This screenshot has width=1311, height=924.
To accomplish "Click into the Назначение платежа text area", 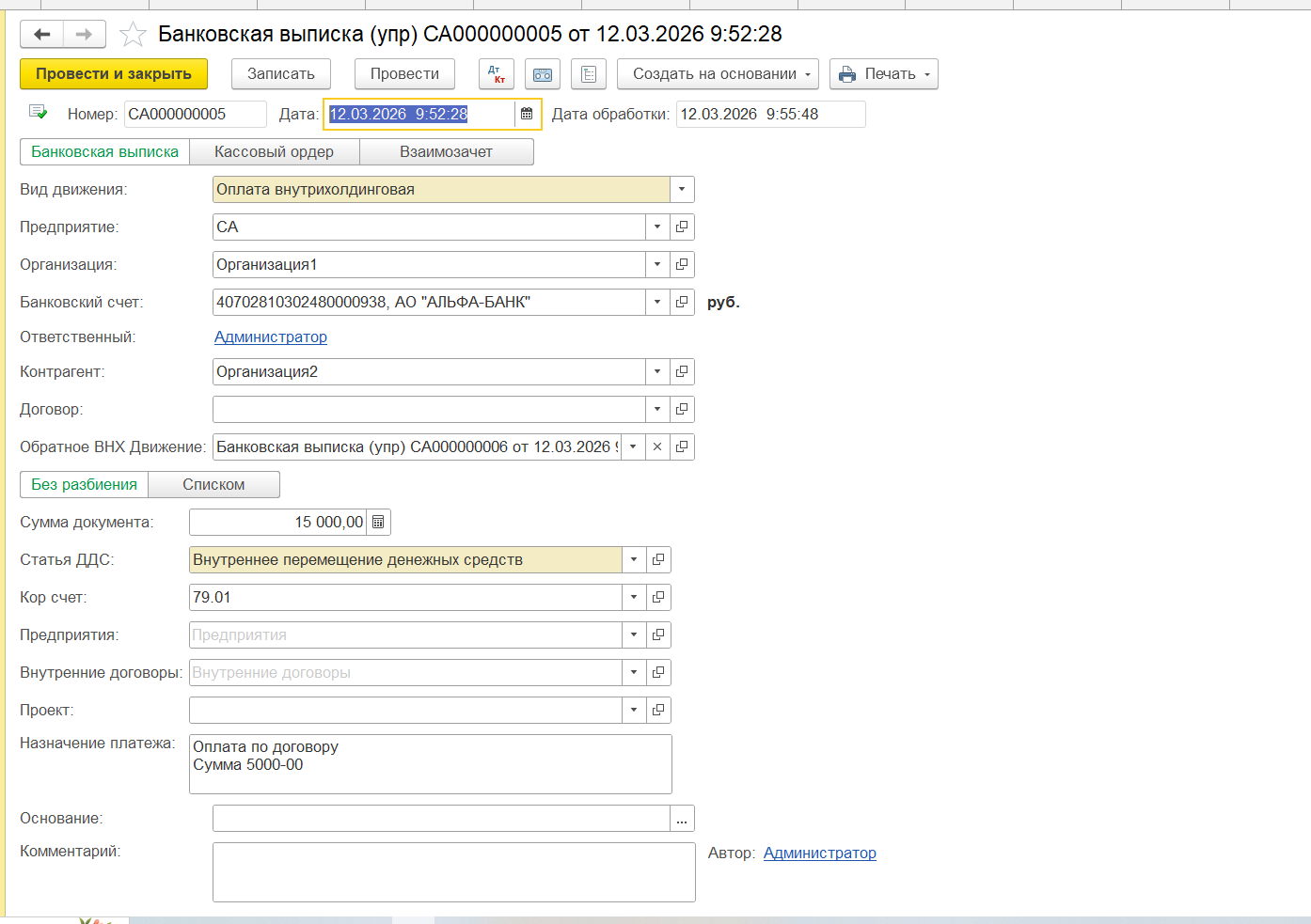I will 431,764.
